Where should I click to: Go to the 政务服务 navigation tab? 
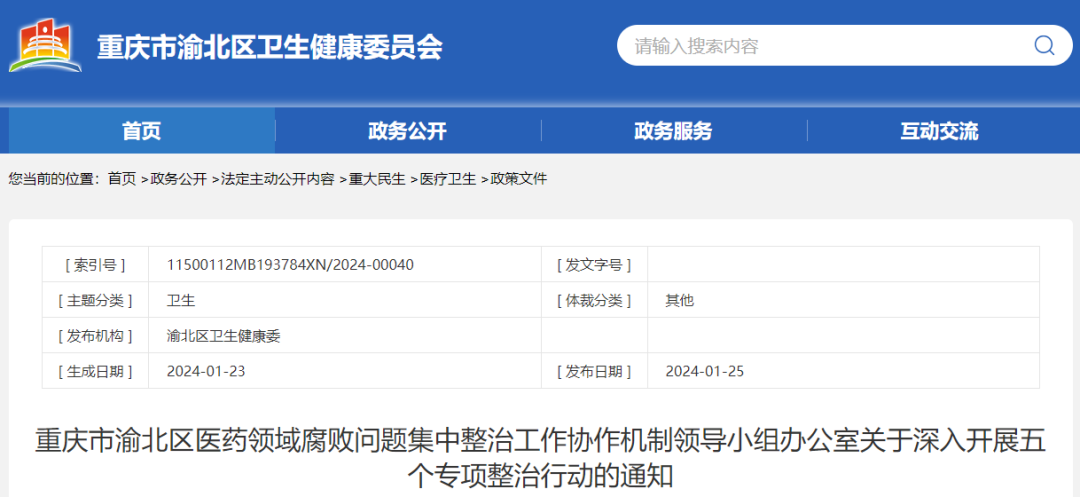click(x=673, y=131)
